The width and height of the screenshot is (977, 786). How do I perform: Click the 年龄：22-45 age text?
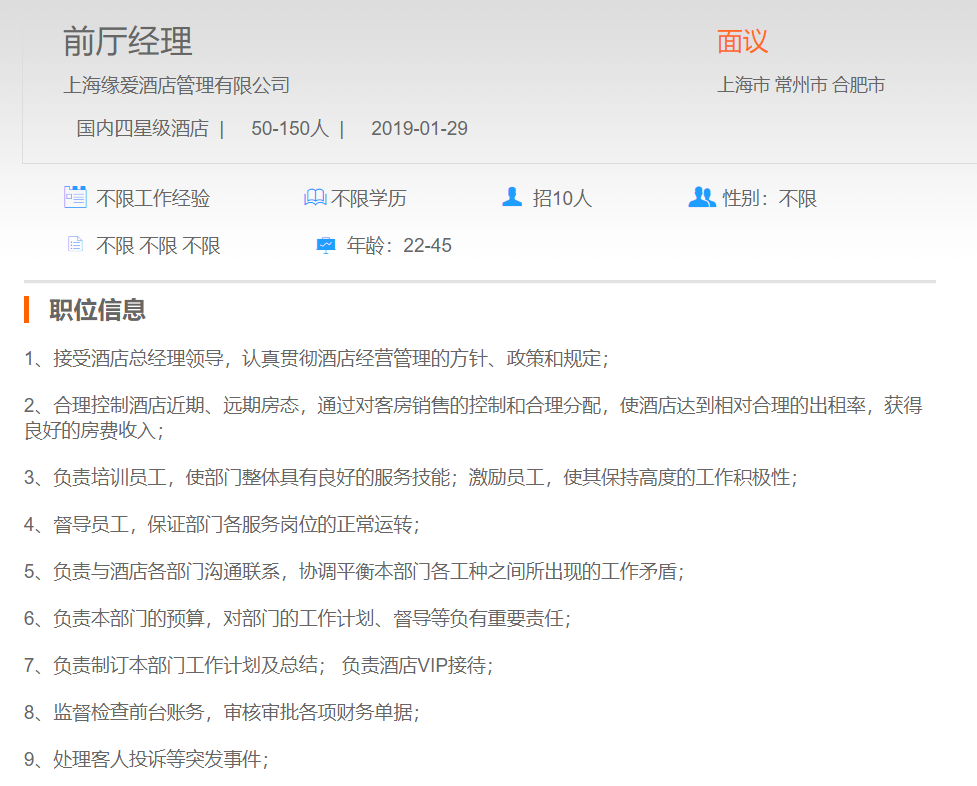tap(399, 245)
